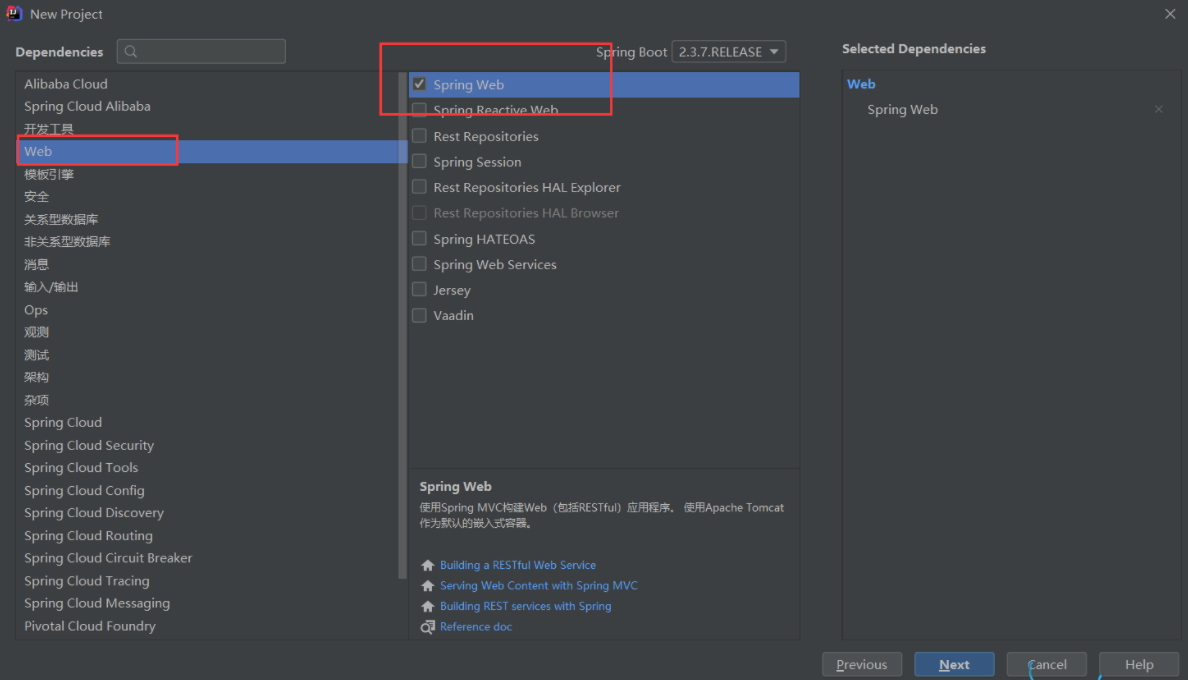Focus the Dependencies search input field
This screenshot has height=680, width=1188.
(201, 51)
